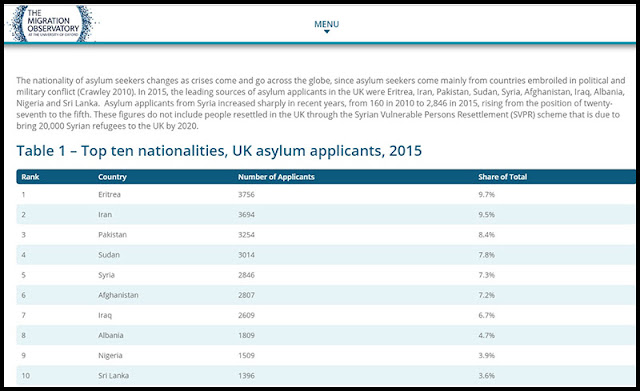Select the Iran row country name

pyautogui.click(x=105, y=214)
